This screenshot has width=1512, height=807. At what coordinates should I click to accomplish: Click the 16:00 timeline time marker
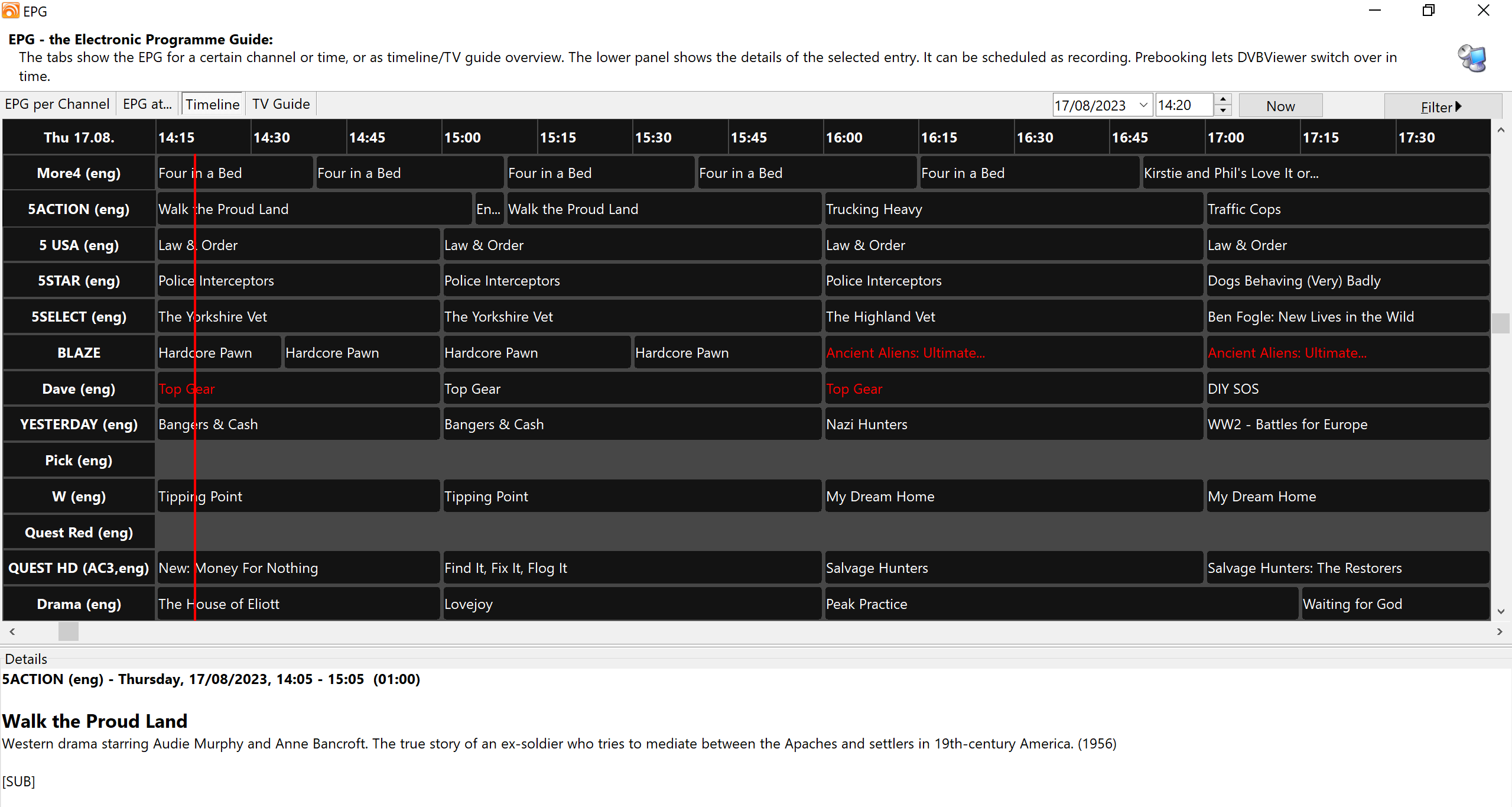coord(844,138)
